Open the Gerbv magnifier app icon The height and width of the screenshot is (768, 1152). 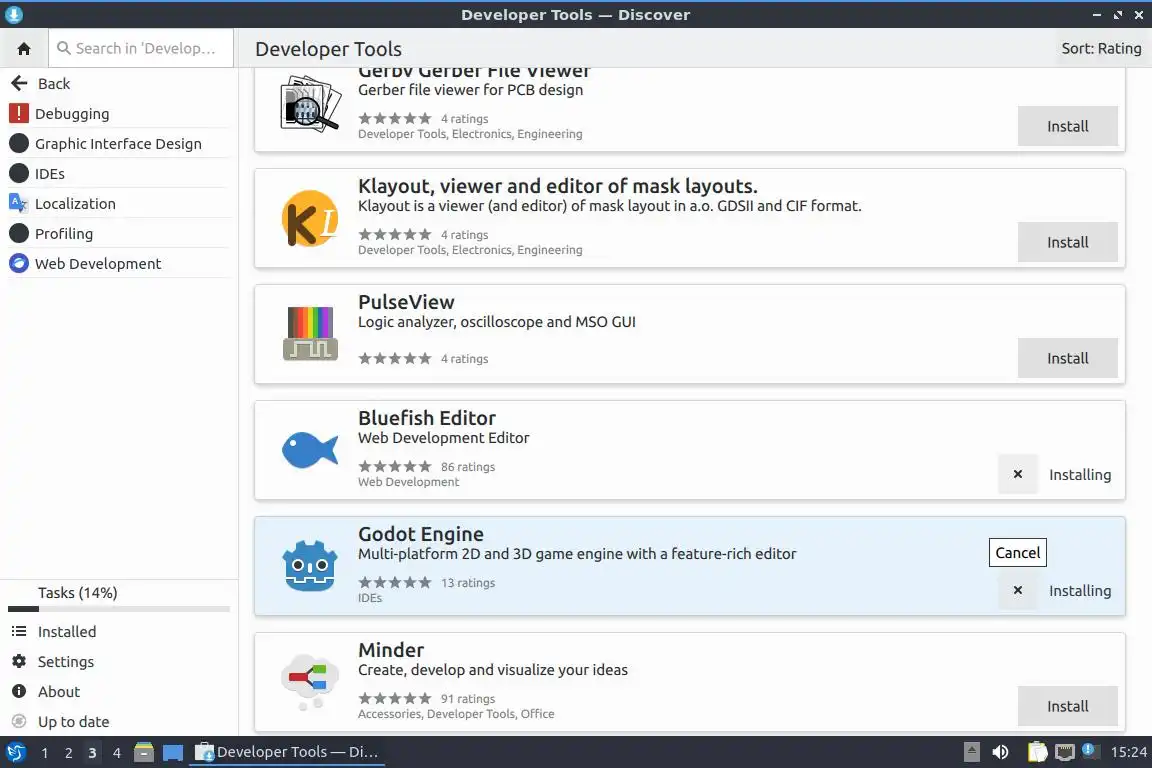[310, 104]
